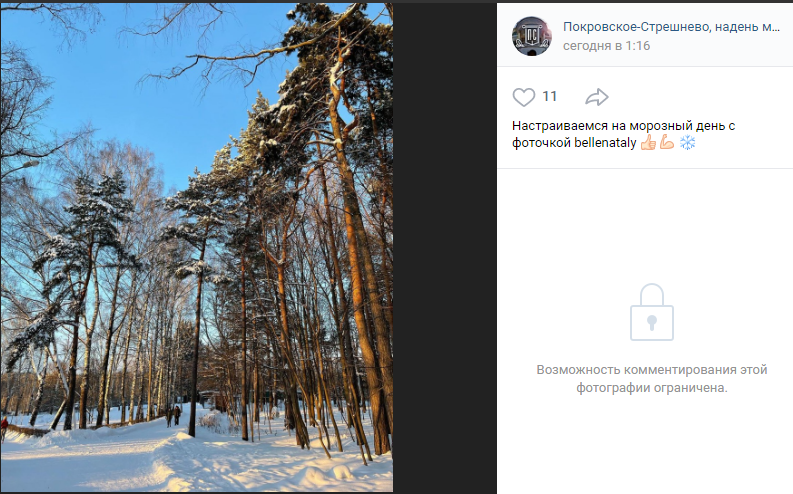Image resolution: width=793 pixels, height=494 pixels.
Task: Click the snowflake emoji in the caption
Action: (x=687, y=143)
